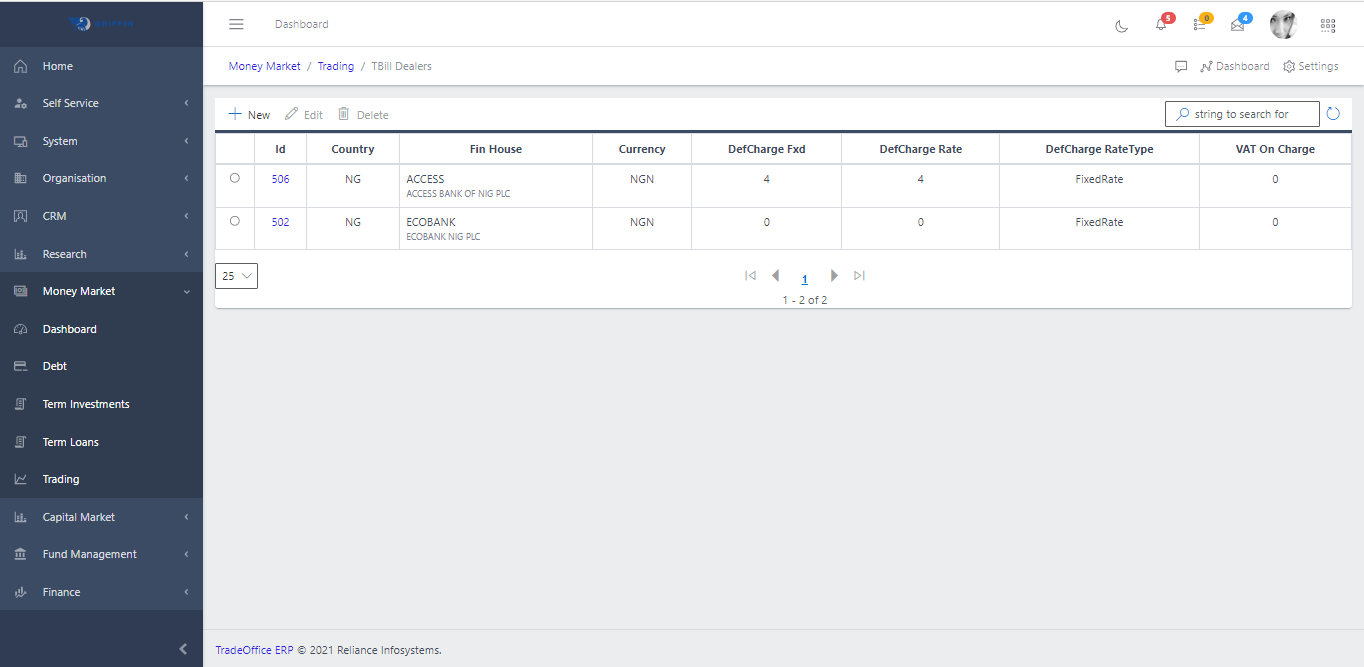Toggle the hamburger menu icon

(236, 24)
